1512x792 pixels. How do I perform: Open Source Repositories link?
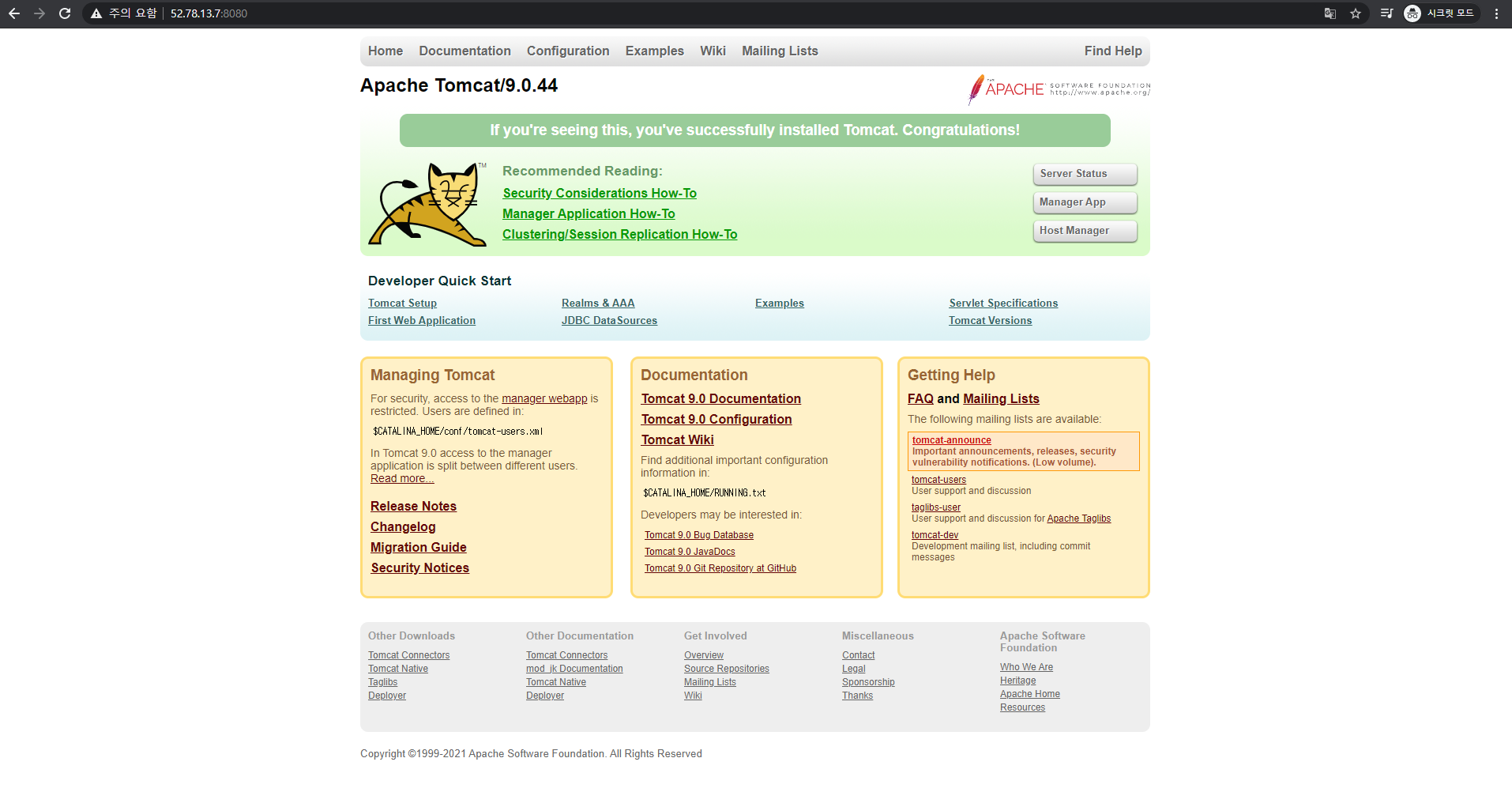(727, 669)
